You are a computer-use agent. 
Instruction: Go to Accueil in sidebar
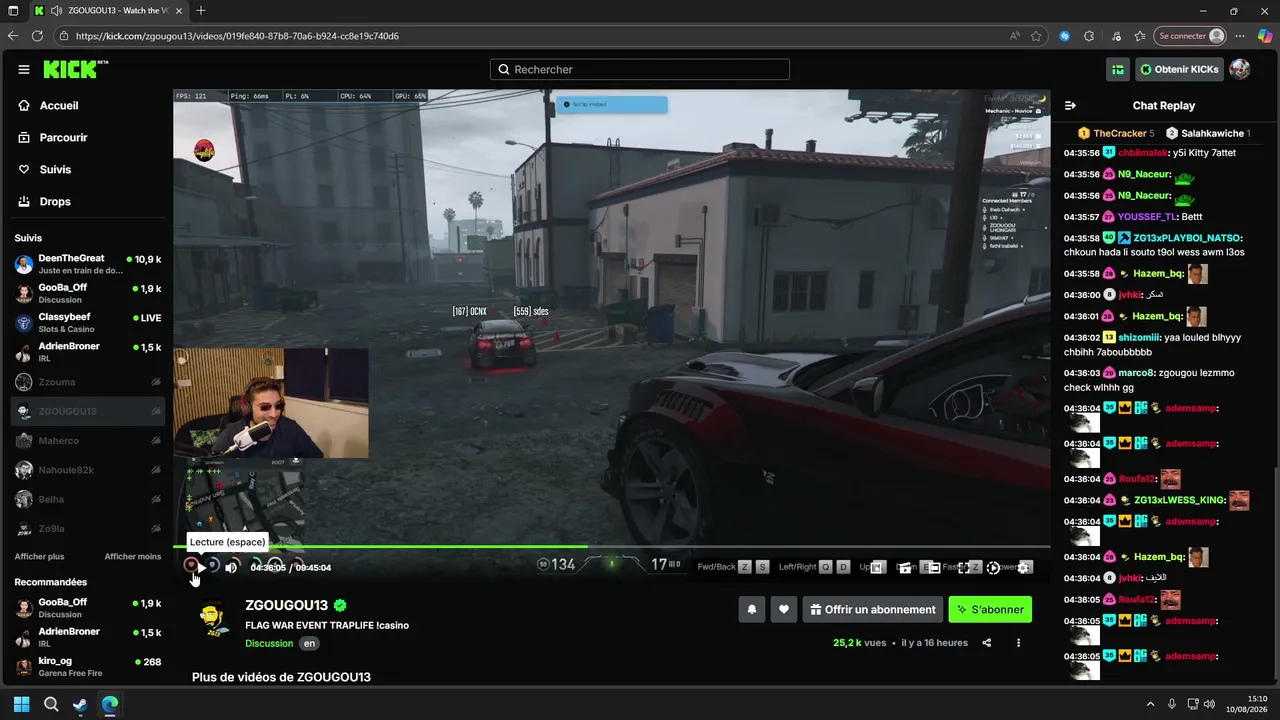click(59, 105)
